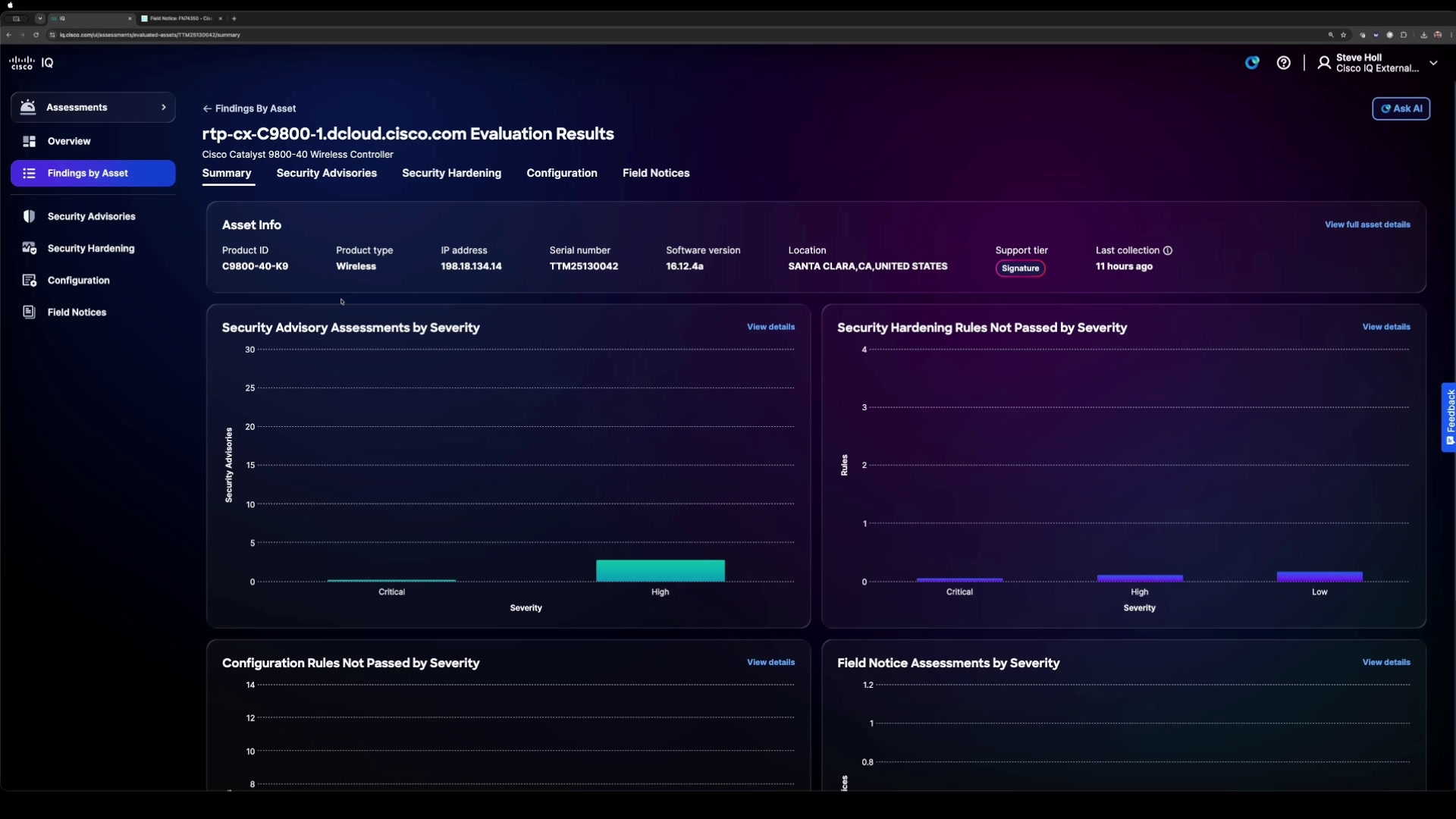Open the Apple menu
The width and height of the screenshot is (1456, 819).
pyautogui.click(x=10, y=5)
